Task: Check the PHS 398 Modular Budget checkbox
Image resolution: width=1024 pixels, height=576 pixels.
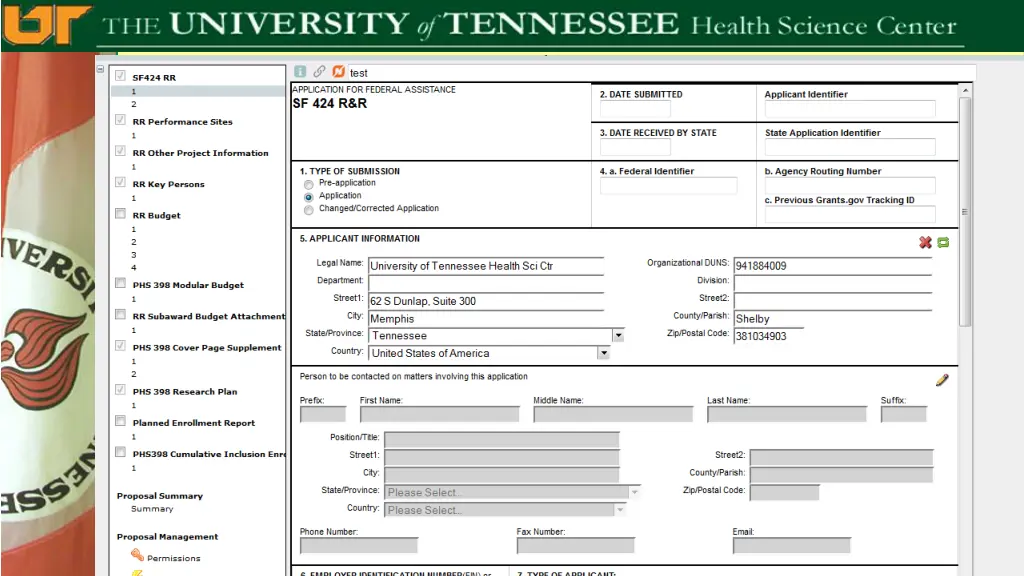Action: coord(120,283)
